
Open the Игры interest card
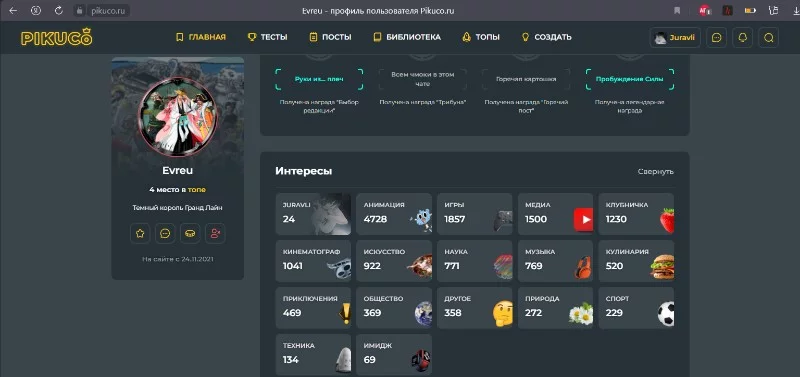pos(474,214)
